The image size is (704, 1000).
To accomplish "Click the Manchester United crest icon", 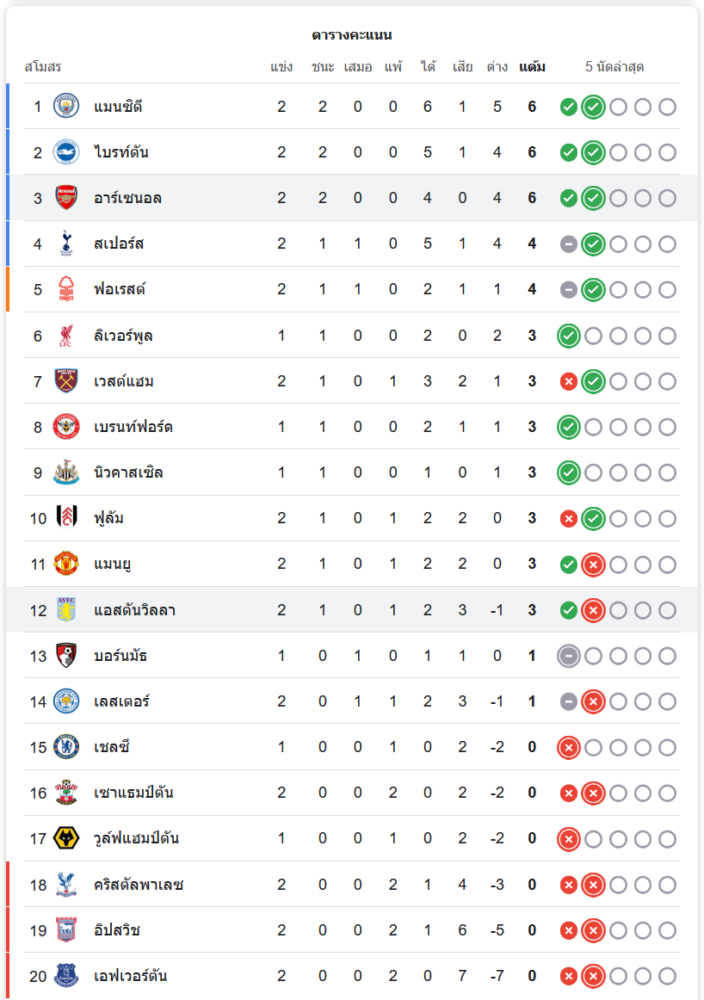I will (x=66, y=564).
